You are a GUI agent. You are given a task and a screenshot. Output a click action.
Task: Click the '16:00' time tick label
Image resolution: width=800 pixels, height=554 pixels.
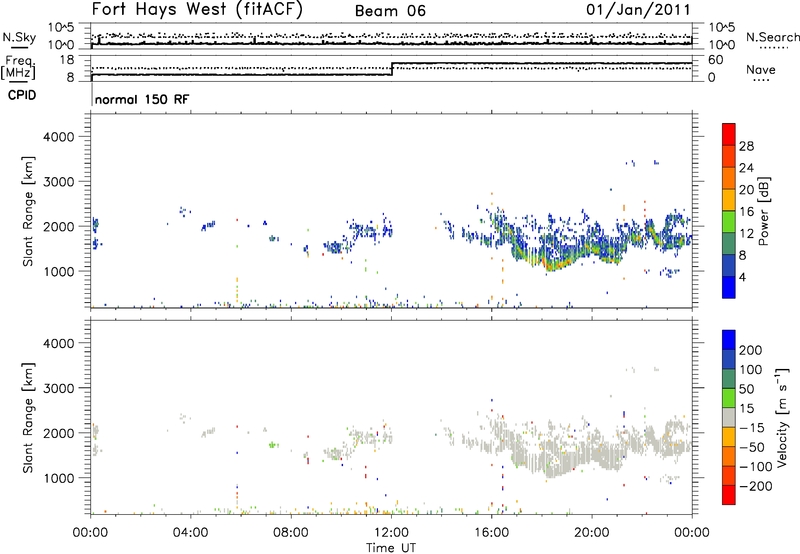pyautogui.click(x=491, y=533)
